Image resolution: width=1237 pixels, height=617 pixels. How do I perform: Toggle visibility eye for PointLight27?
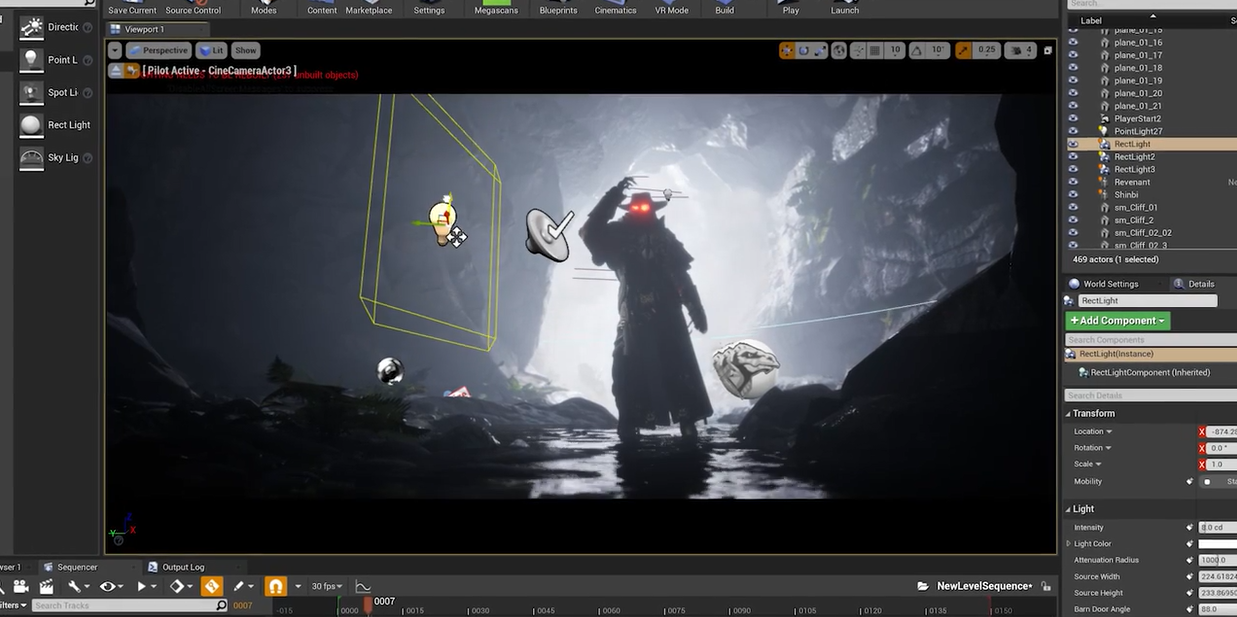pyautogui.click(x=1073, y=131)
